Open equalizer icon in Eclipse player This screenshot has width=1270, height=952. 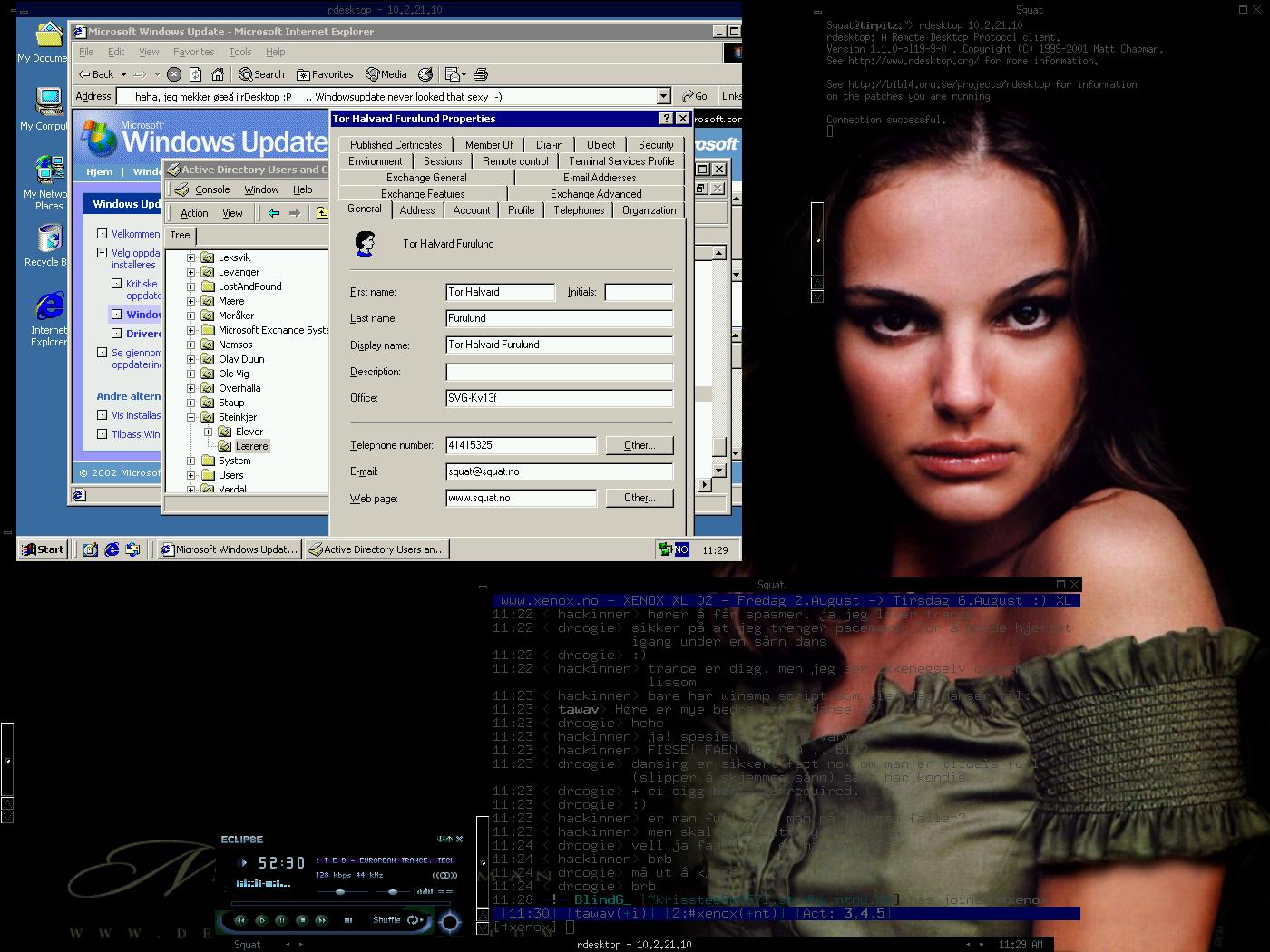click(x=425, y=890)
